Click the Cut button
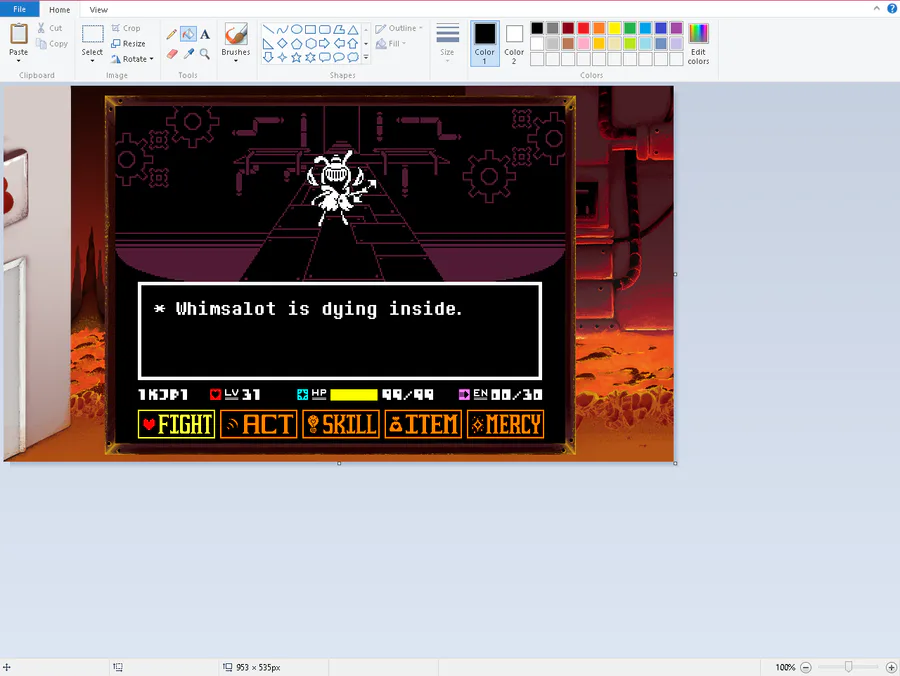 tap(50, 28)
